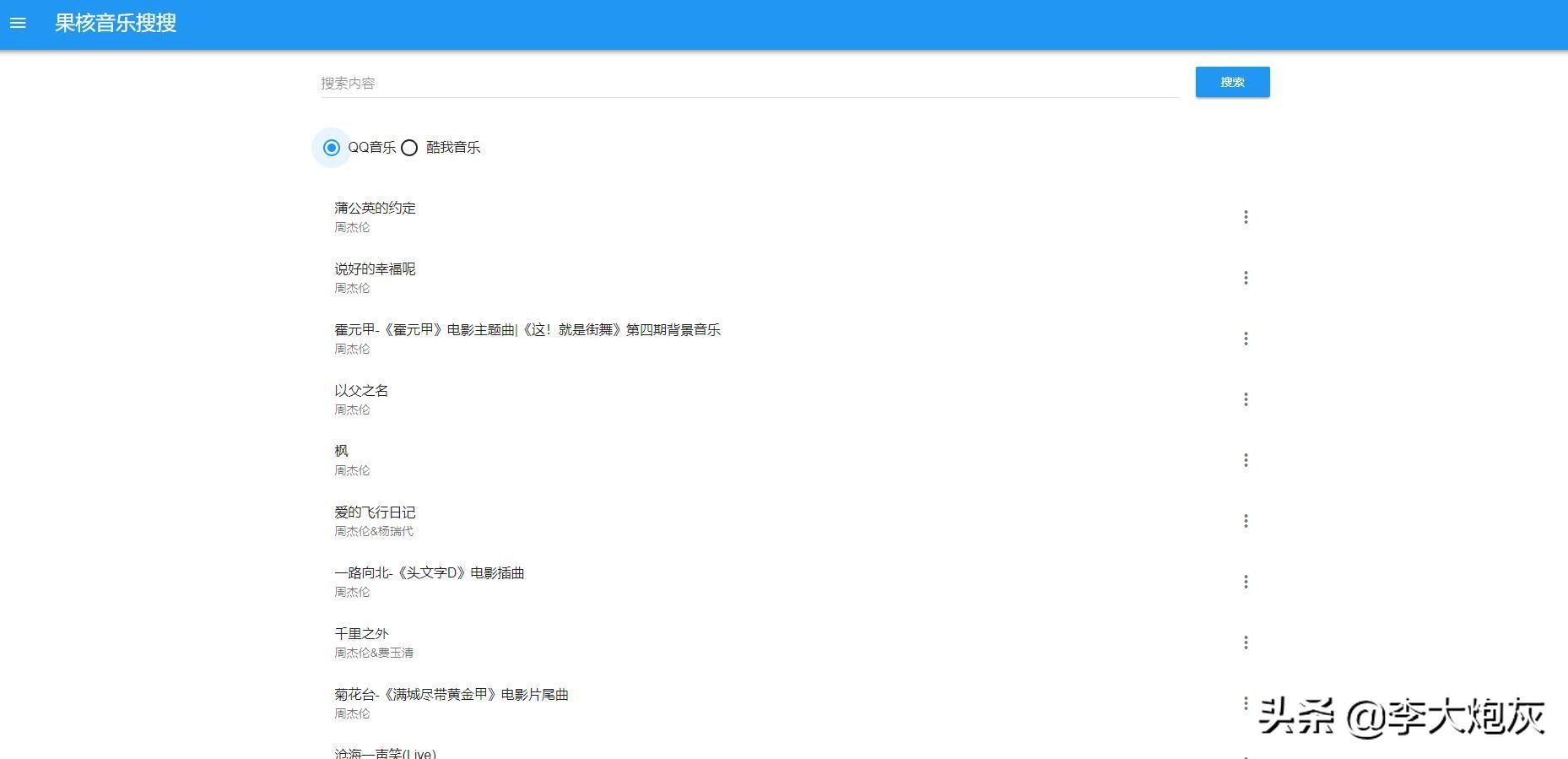This screenshot has height=759, width=1568.
Task: Open more options for 霍元甲 song row
Action: (1246, 339)
